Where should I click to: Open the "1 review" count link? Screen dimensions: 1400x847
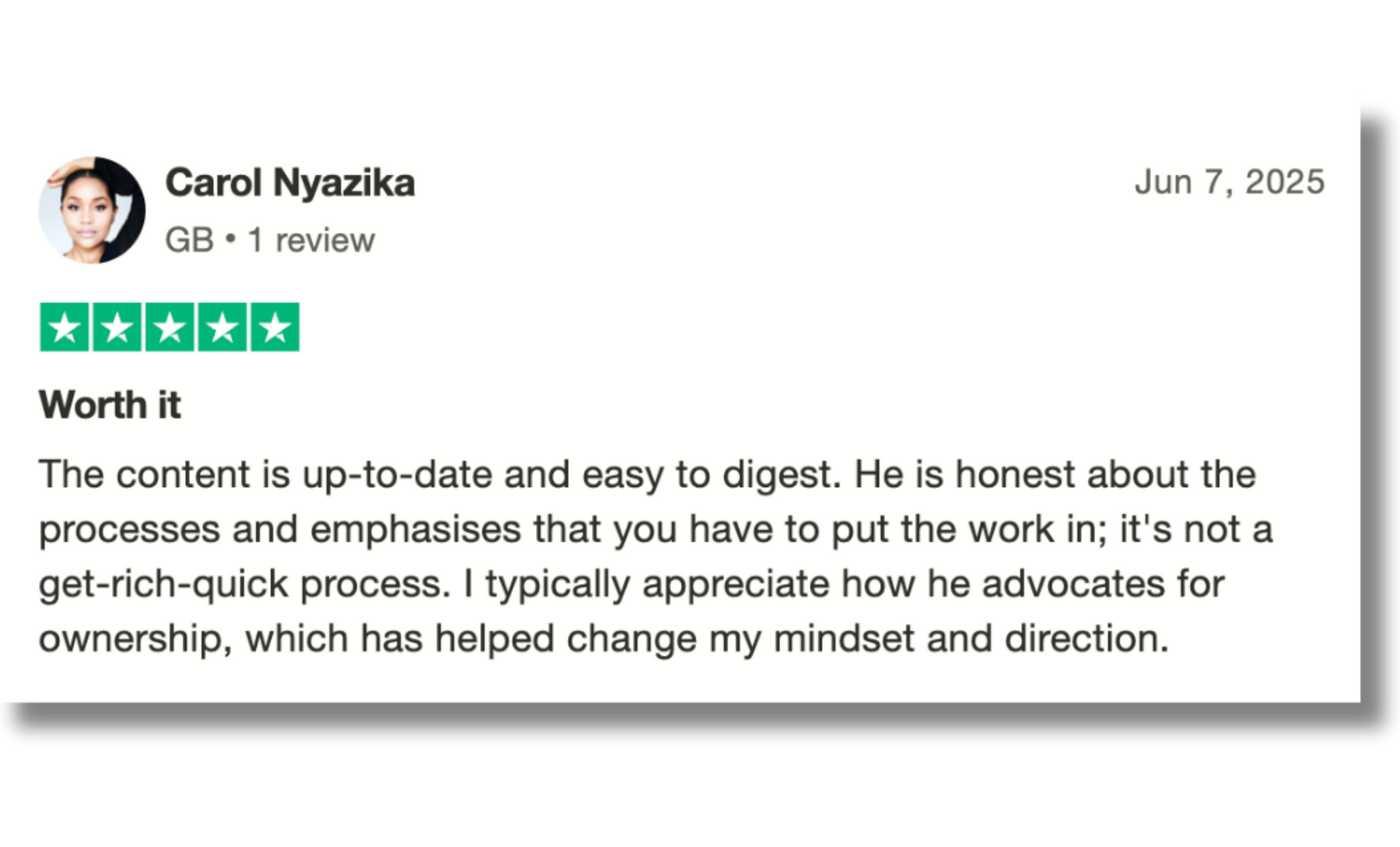pyautogui.click(x=310, y=240)
